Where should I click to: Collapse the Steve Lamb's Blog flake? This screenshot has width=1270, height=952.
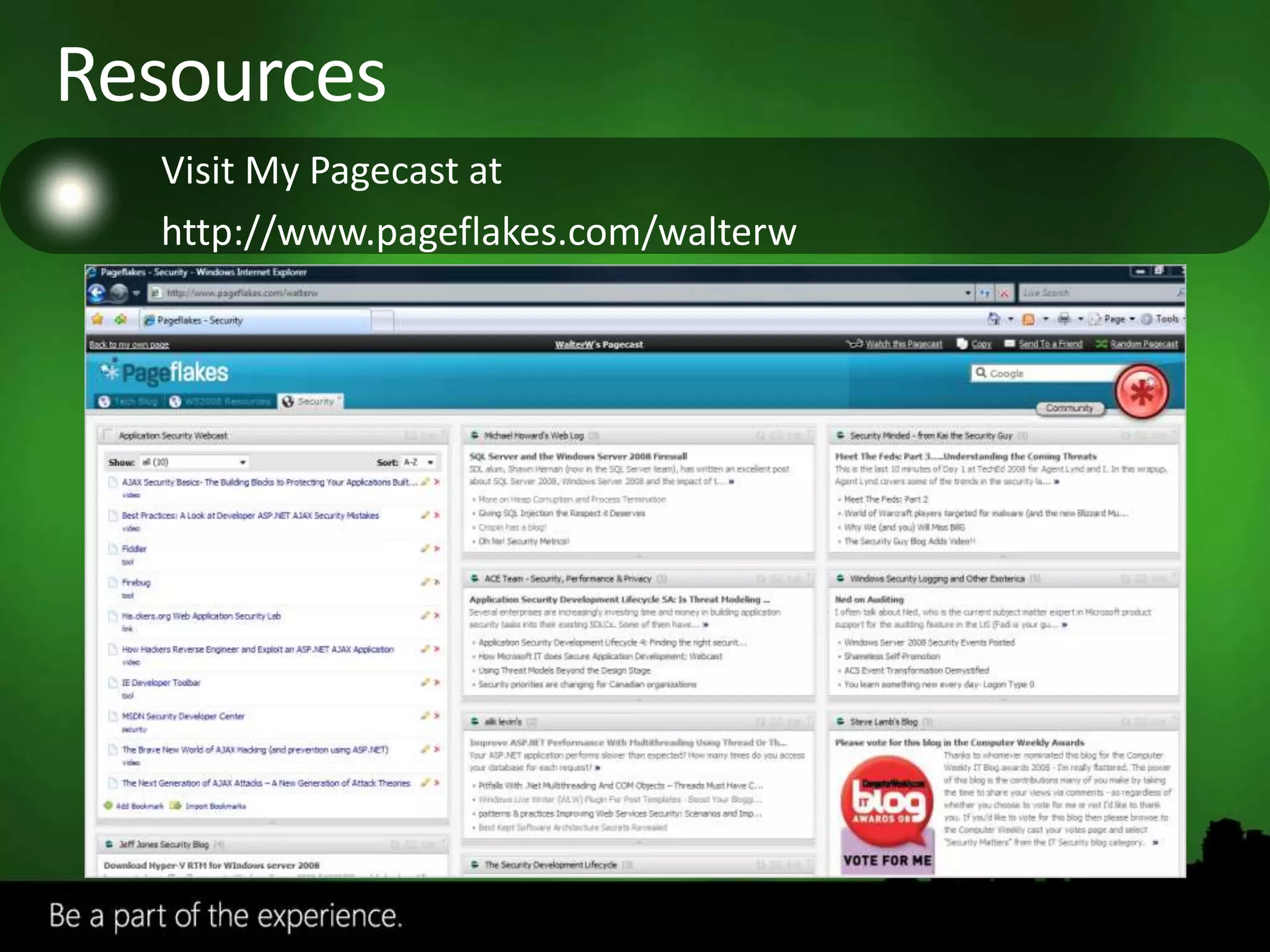(x=840, y=721)
